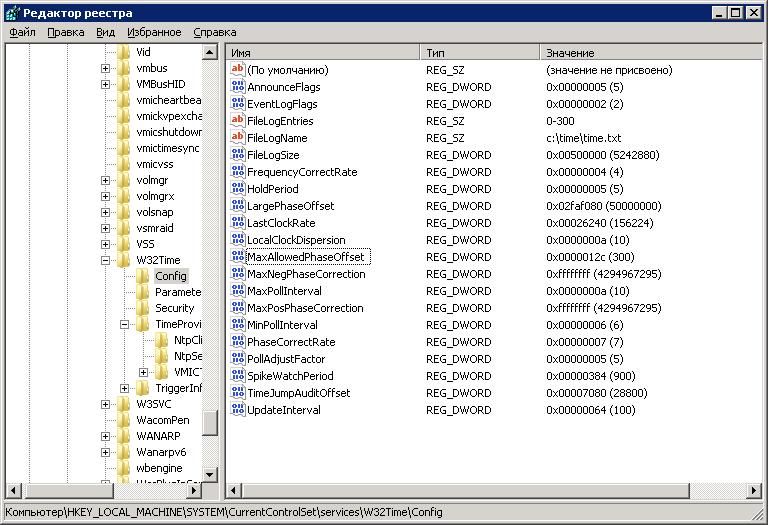Click the HoldPeriod DWORD icon
768x525 pixels.
click(238, 189)
